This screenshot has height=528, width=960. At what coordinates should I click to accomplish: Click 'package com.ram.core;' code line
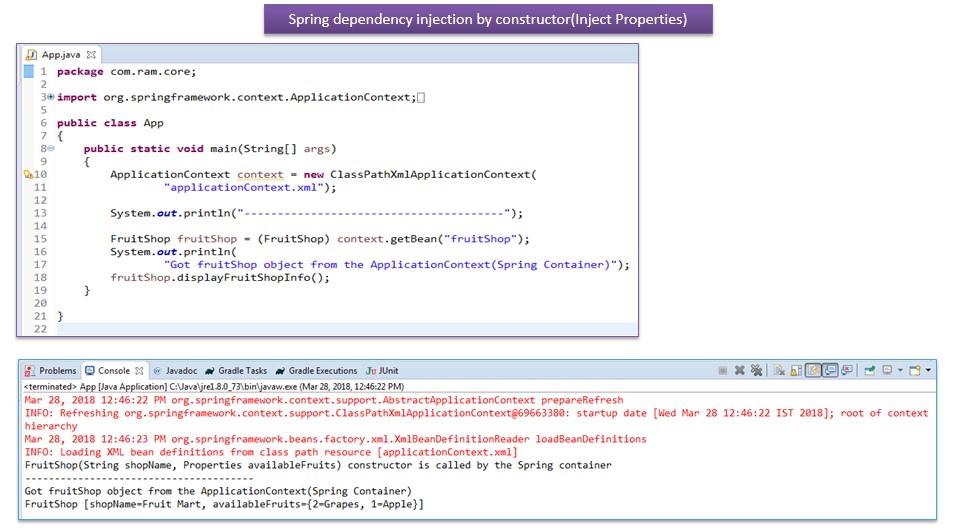(127, 72)
